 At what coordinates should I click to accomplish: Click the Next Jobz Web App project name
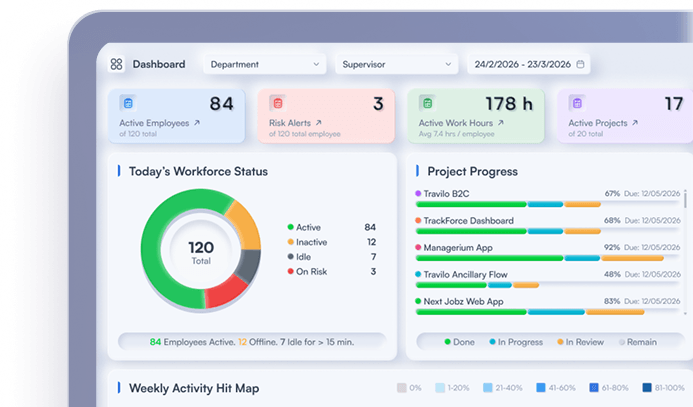[x=463, y=302]
